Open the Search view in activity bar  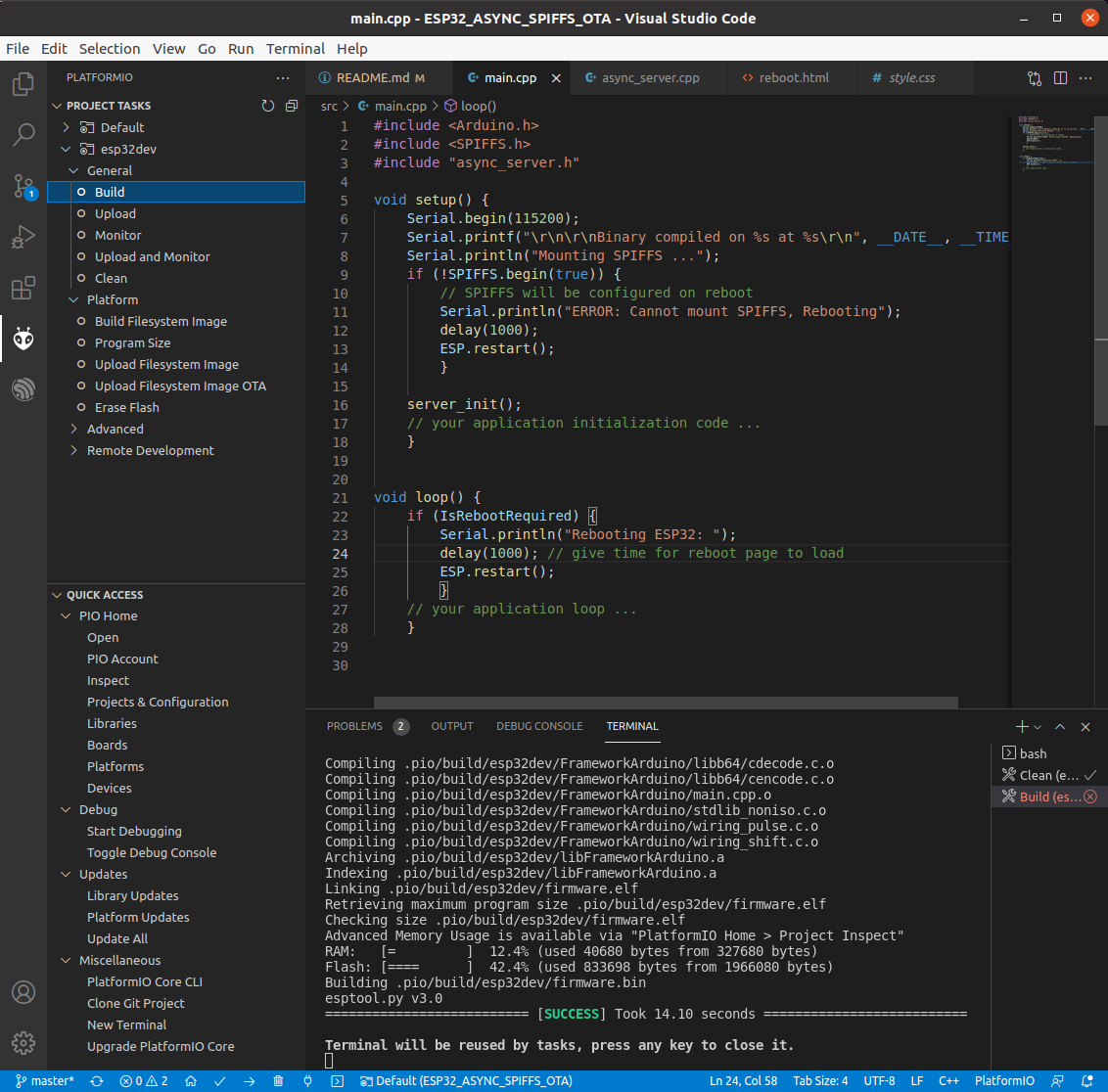click(x=23, y=134)
